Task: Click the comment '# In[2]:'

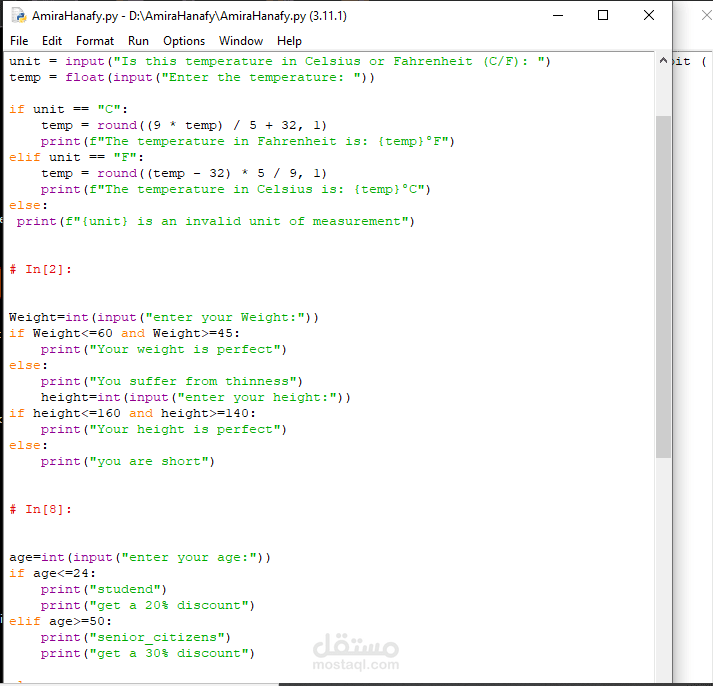Action: (40, 269)
